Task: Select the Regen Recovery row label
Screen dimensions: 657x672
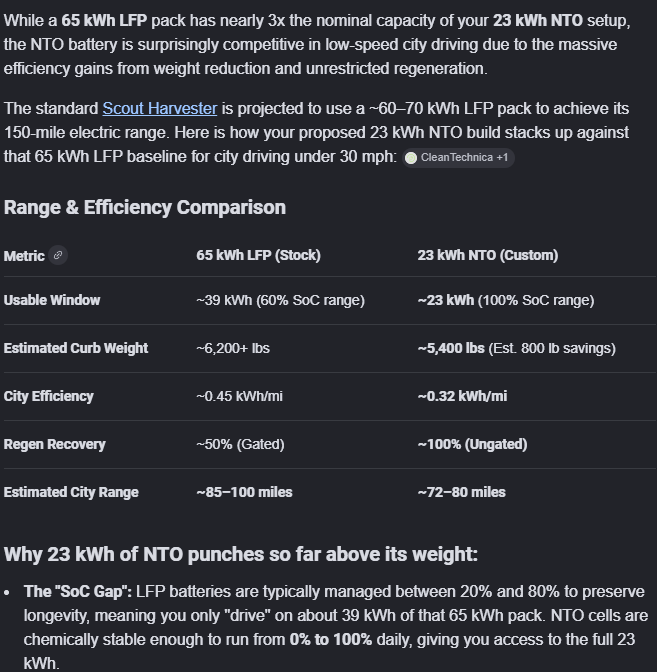Action: [x=55, y=444]
